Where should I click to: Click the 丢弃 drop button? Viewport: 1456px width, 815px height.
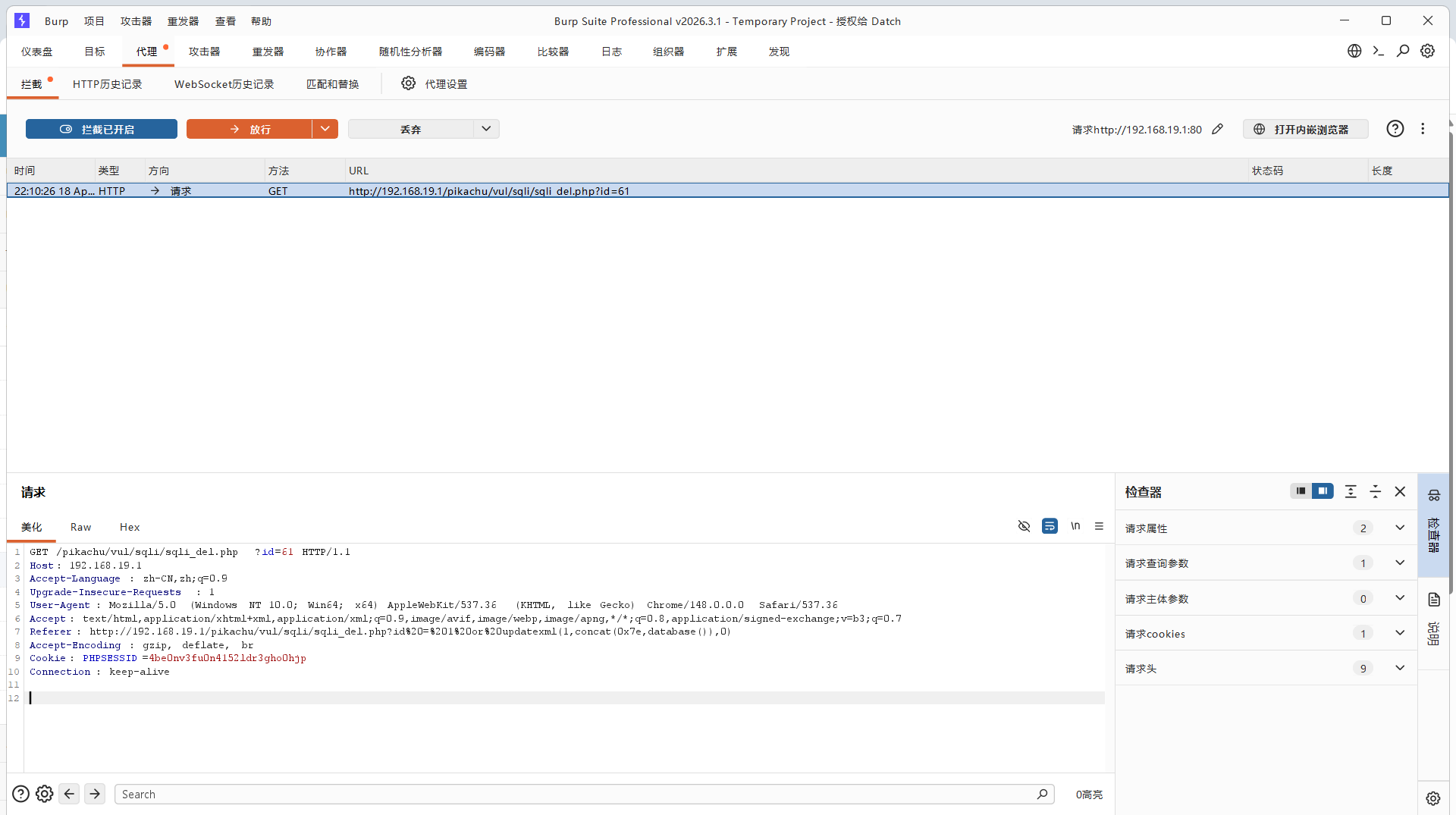411,129
